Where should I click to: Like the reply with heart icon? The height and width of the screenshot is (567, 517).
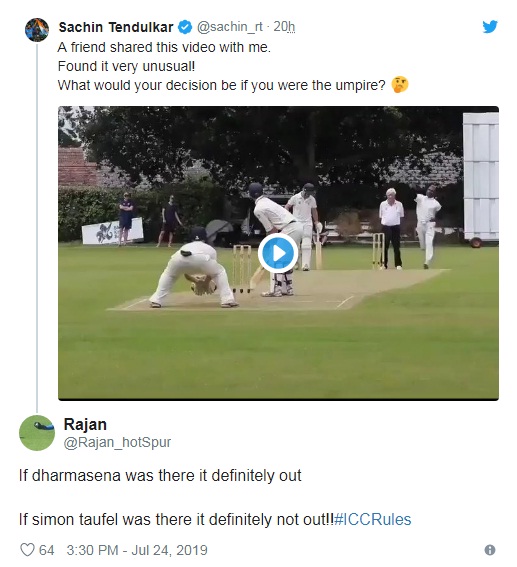coord(27,550)
